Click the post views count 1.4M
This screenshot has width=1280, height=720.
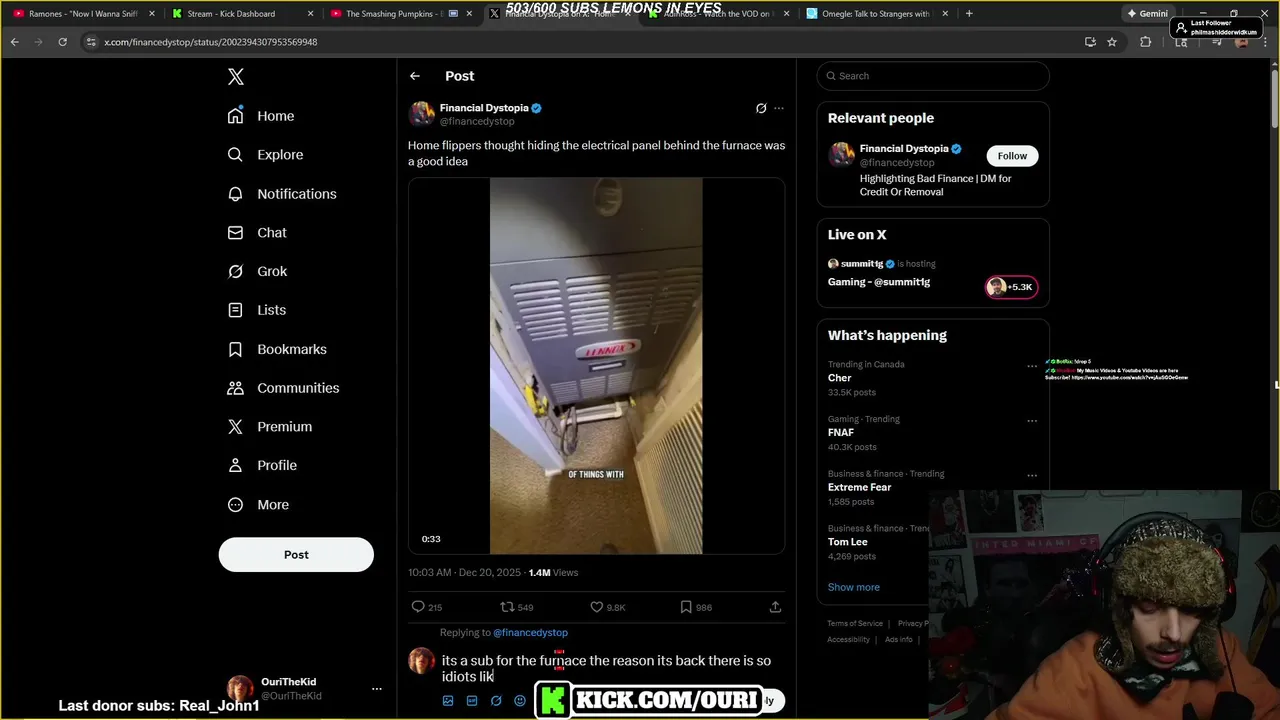pyautogui.click(x=553, y=573)
